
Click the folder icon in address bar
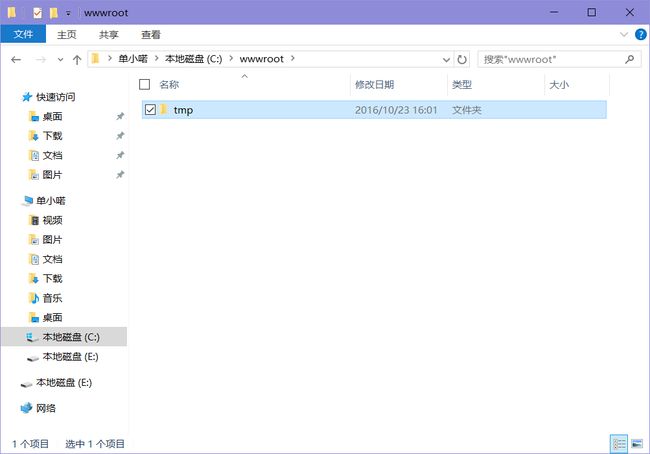(x=95, y=59)
